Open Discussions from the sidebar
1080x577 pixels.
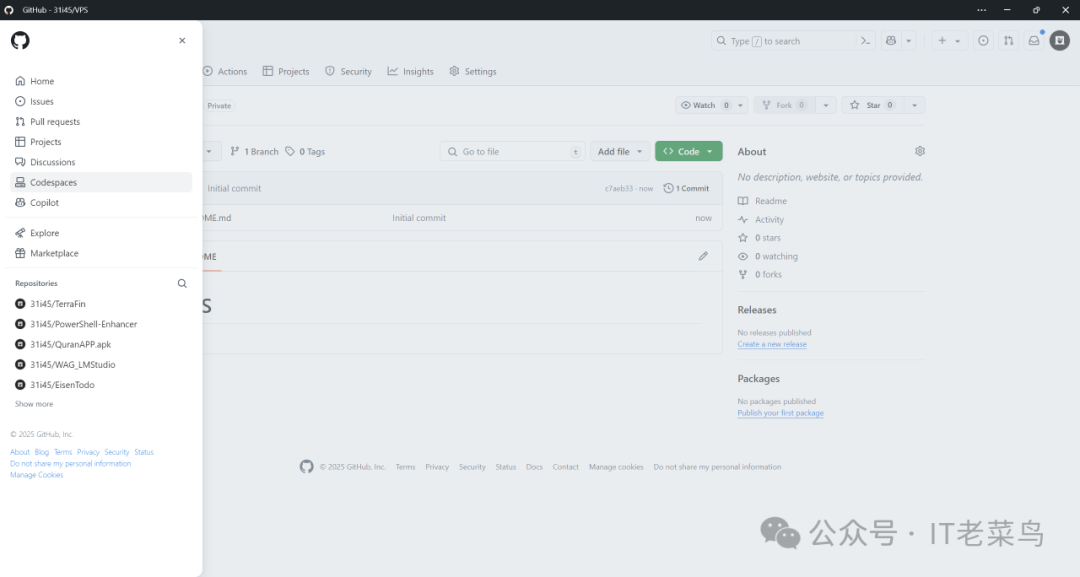[101, 162]
